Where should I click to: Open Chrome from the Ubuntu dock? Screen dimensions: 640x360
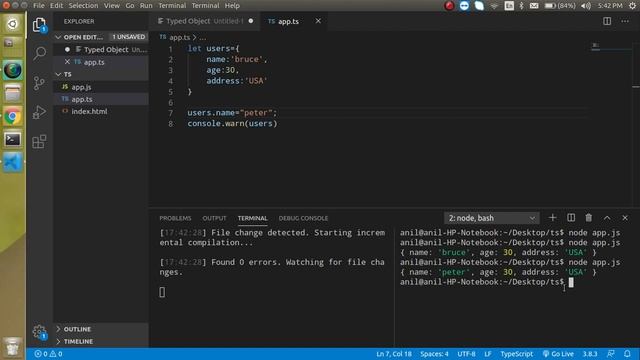tap(13, 116)
